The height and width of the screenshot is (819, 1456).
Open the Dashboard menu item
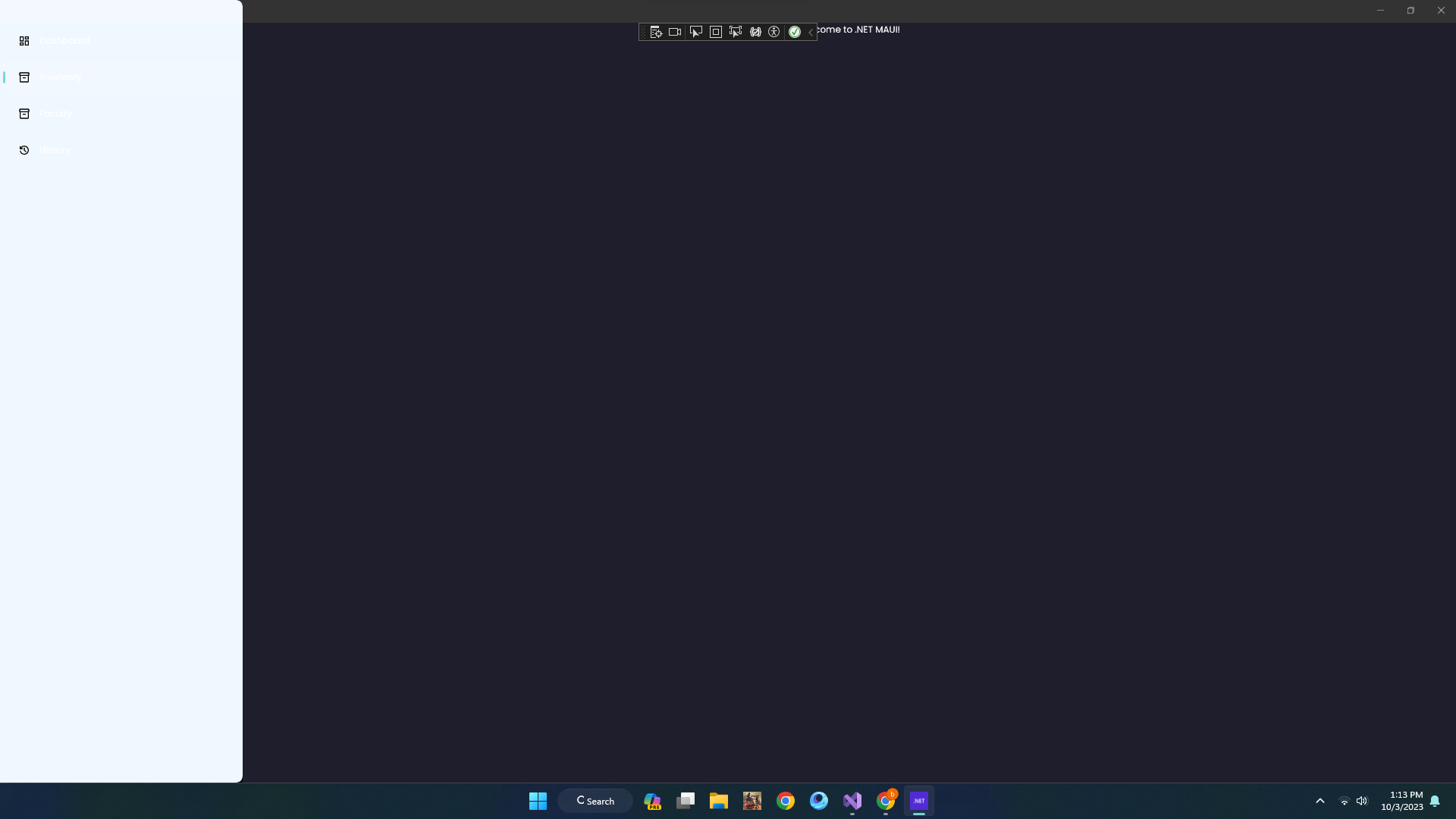tap(64, 40)
